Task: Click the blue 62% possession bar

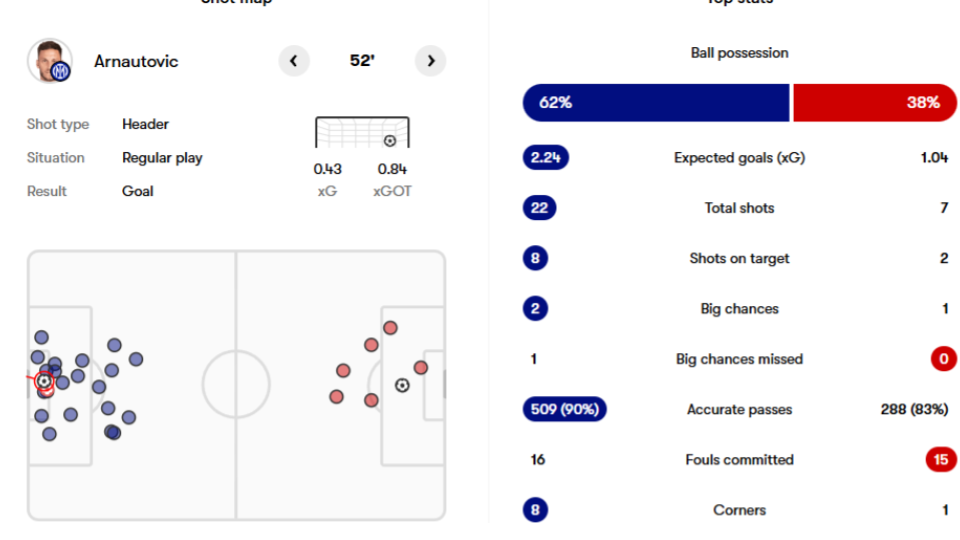Action: 655,102
